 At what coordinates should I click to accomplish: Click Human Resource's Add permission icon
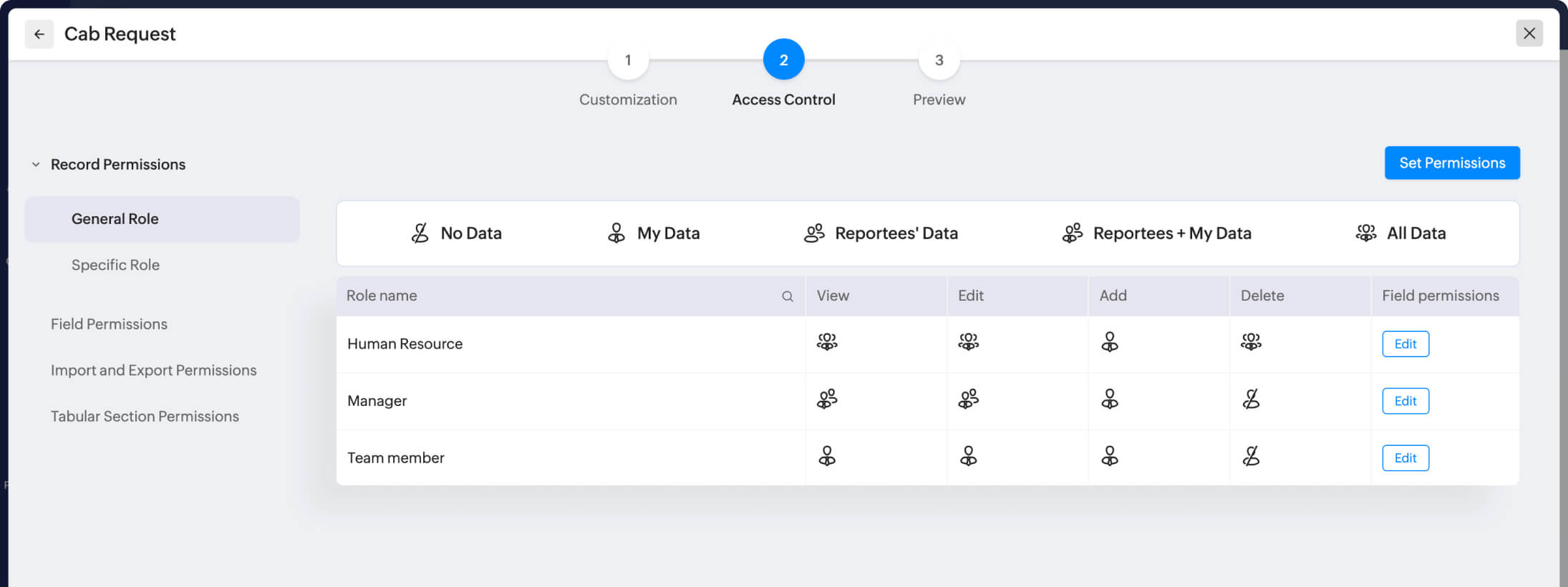[x=1109, y=342]
